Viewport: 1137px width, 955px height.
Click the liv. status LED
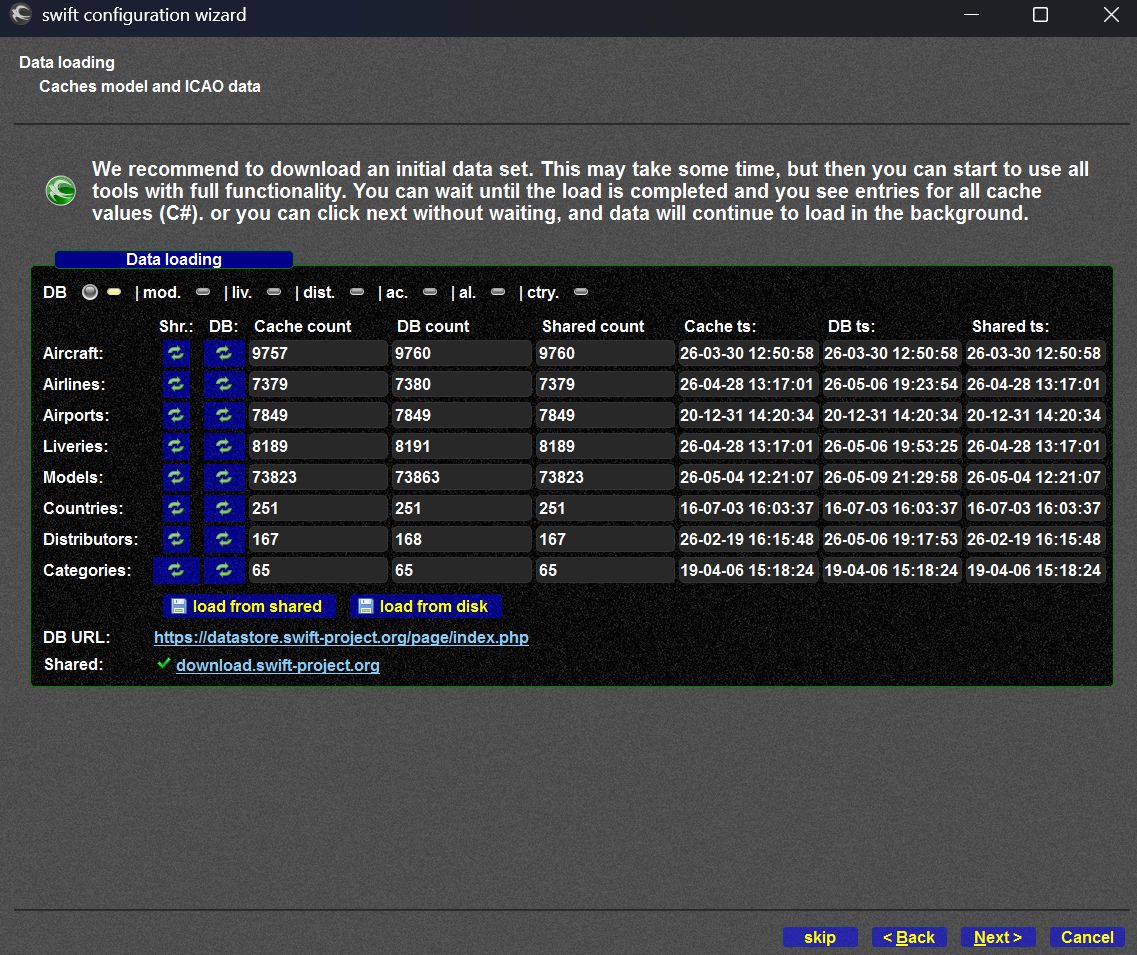point(274,292)
